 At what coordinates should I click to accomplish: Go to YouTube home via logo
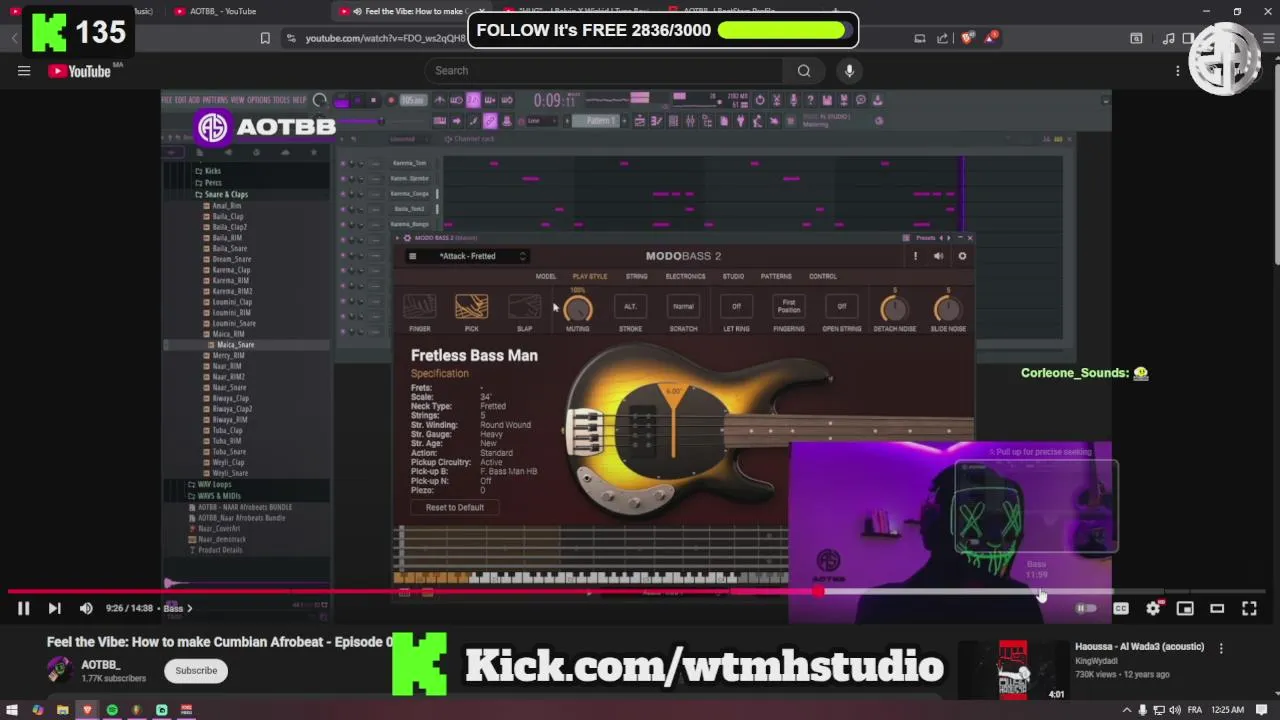click(80, 71)
